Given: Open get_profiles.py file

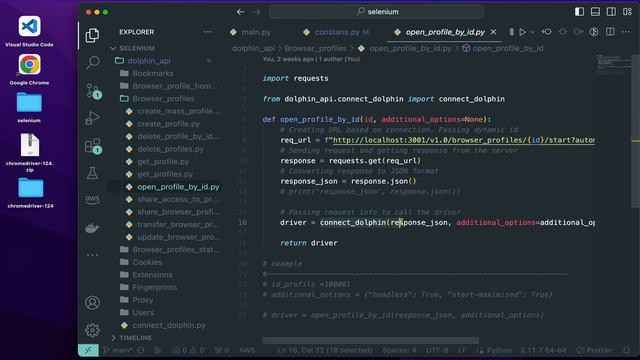Looking at the screenshot, I should (x=165, y=174).
